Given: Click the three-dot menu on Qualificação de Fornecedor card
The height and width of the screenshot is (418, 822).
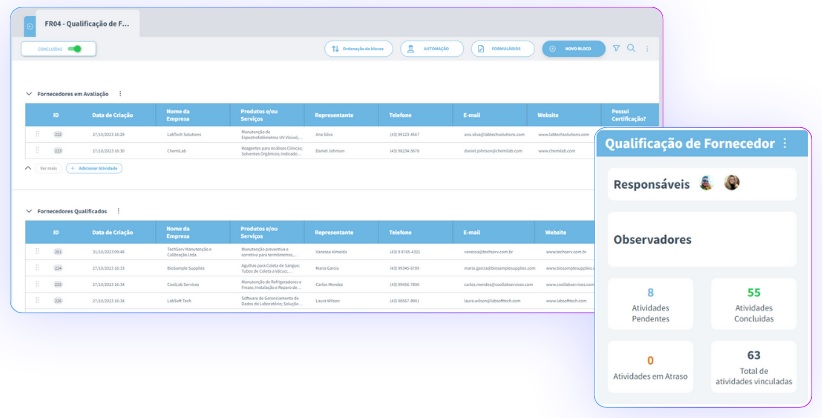Looking at the screenshot, I should coord(785,144).
